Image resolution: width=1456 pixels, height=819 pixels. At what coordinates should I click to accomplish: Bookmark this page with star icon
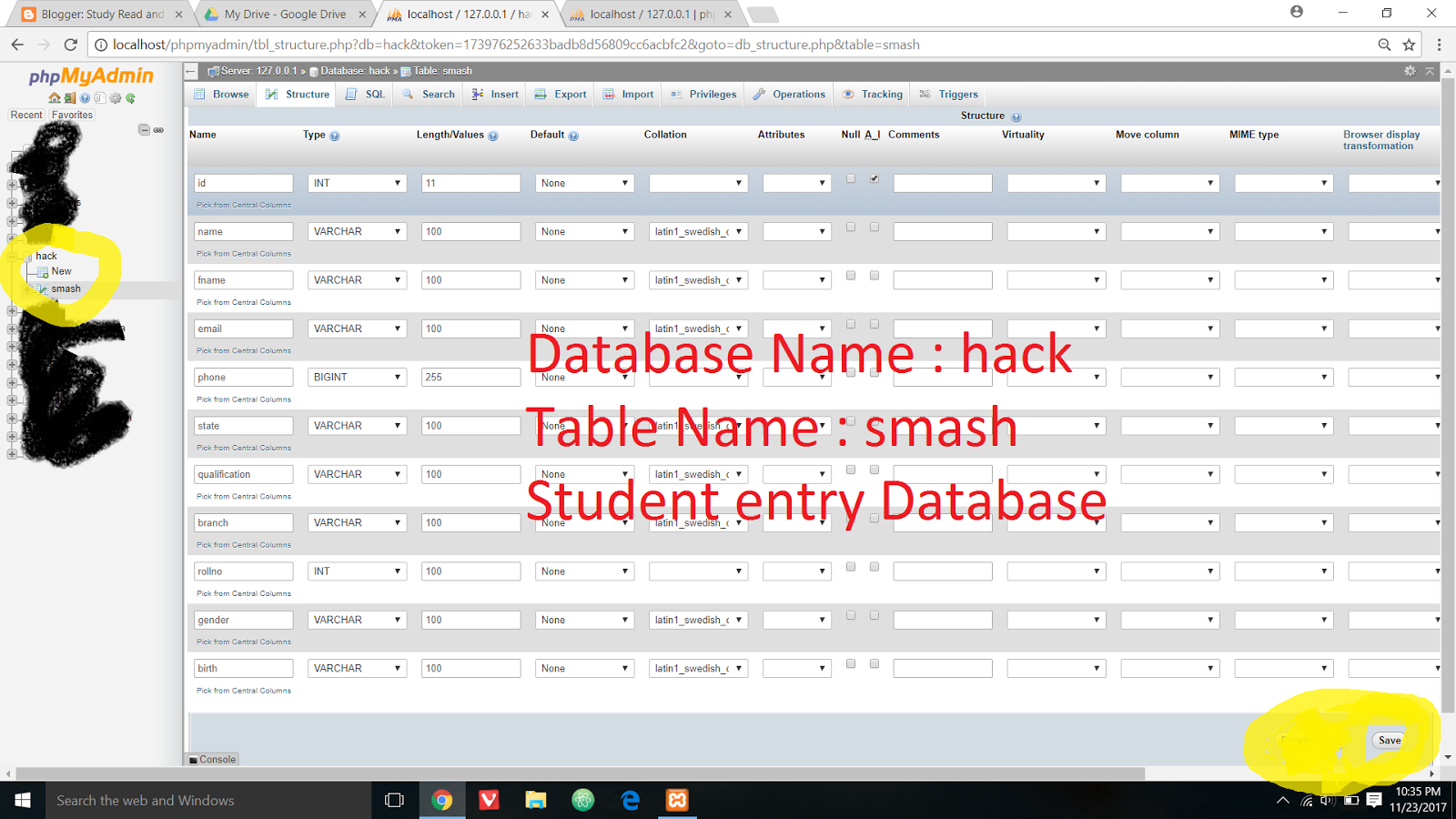click(x=1409, y=45)
